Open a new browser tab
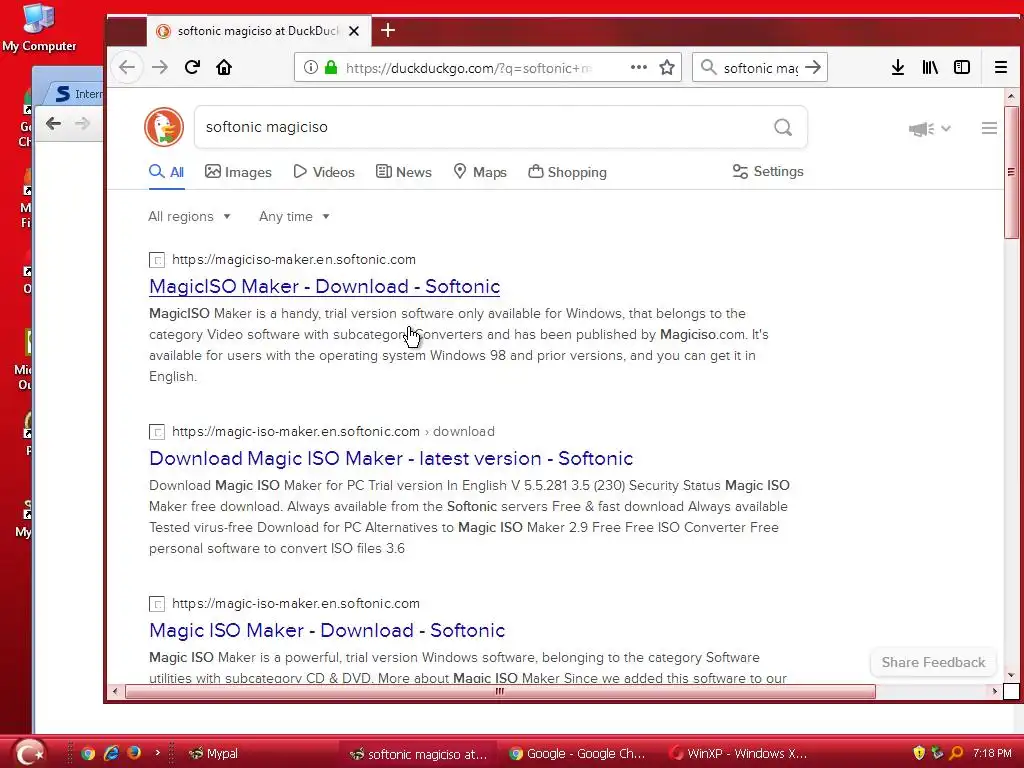This screenshot has width=1024, height=768. pyautogui.click(x=388, y=31)
